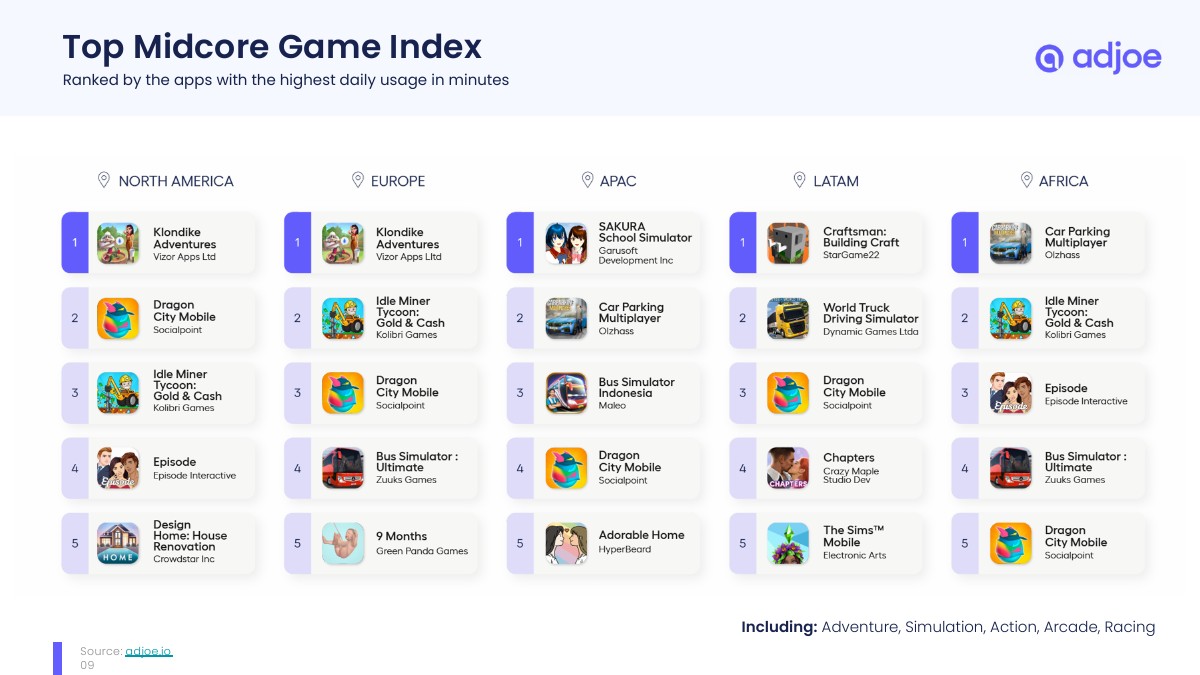This screenshot has height=675, width=1200.
Task: Select the APAC region heading
Action: click(x=618, y=181)
